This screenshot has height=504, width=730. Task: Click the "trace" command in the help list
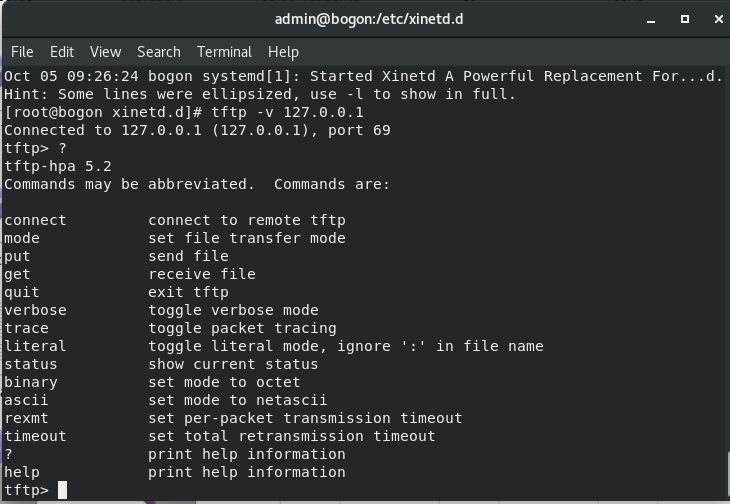point(26,328)
